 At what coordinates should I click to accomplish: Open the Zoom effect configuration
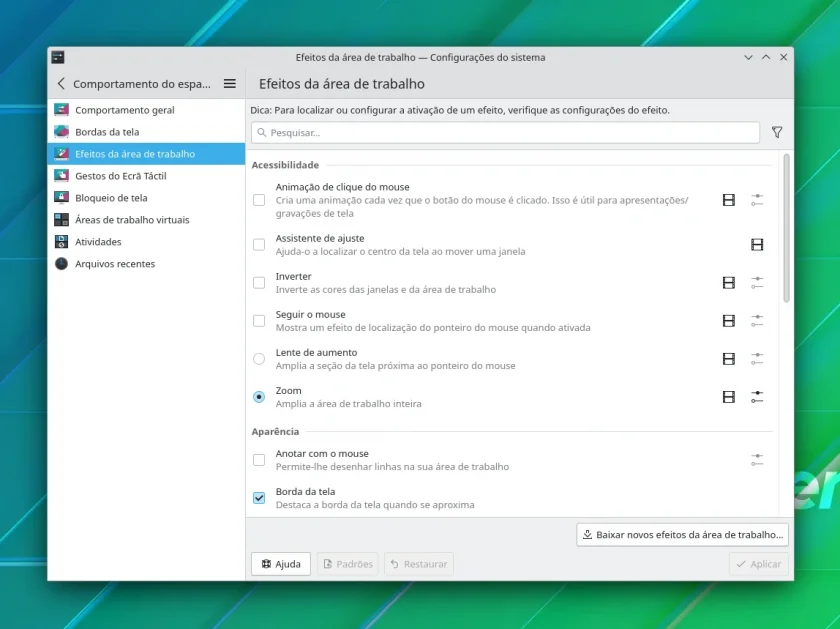[756, 397]
